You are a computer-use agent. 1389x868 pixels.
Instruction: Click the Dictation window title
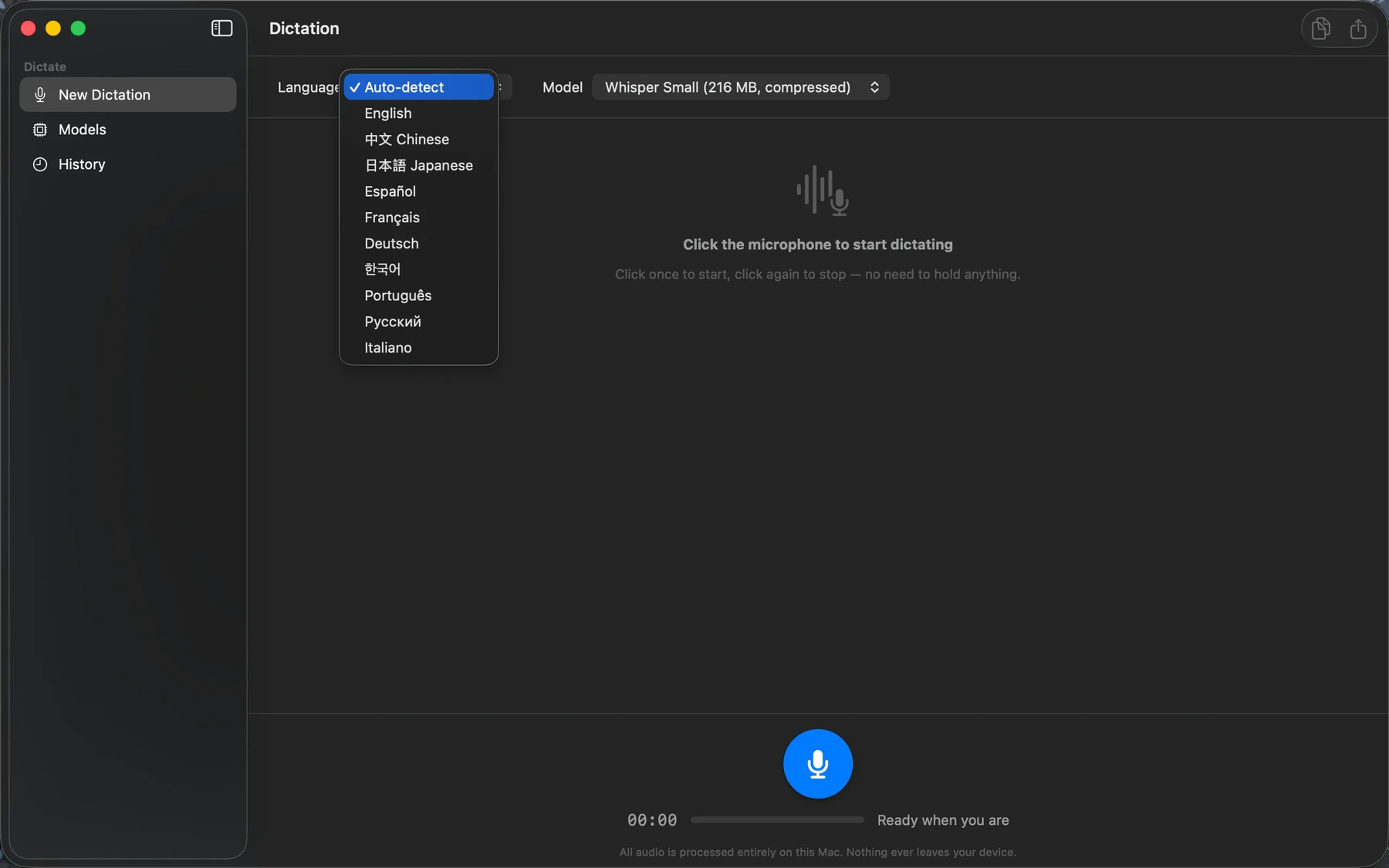304,29
